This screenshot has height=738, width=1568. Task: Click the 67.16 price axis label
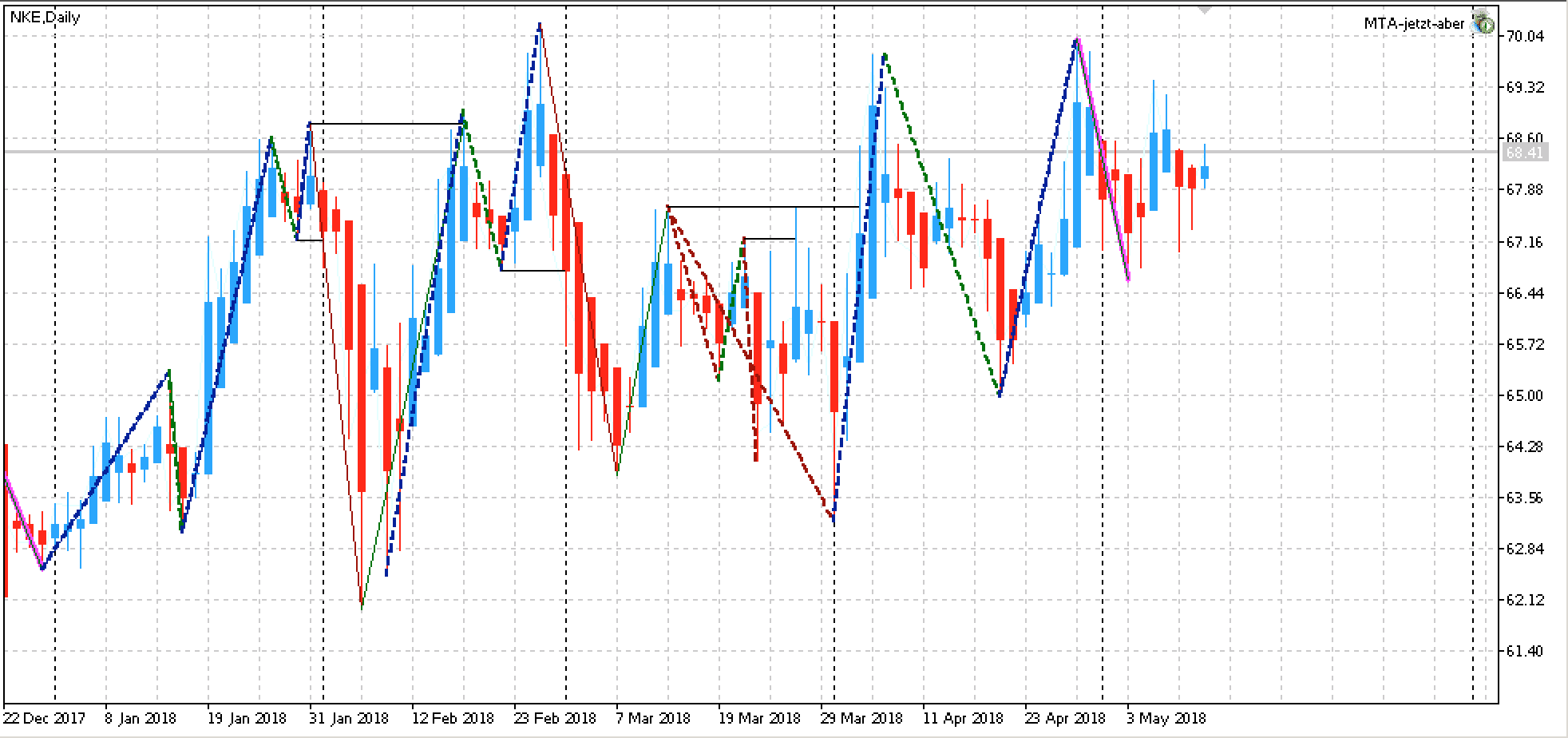1524,242
